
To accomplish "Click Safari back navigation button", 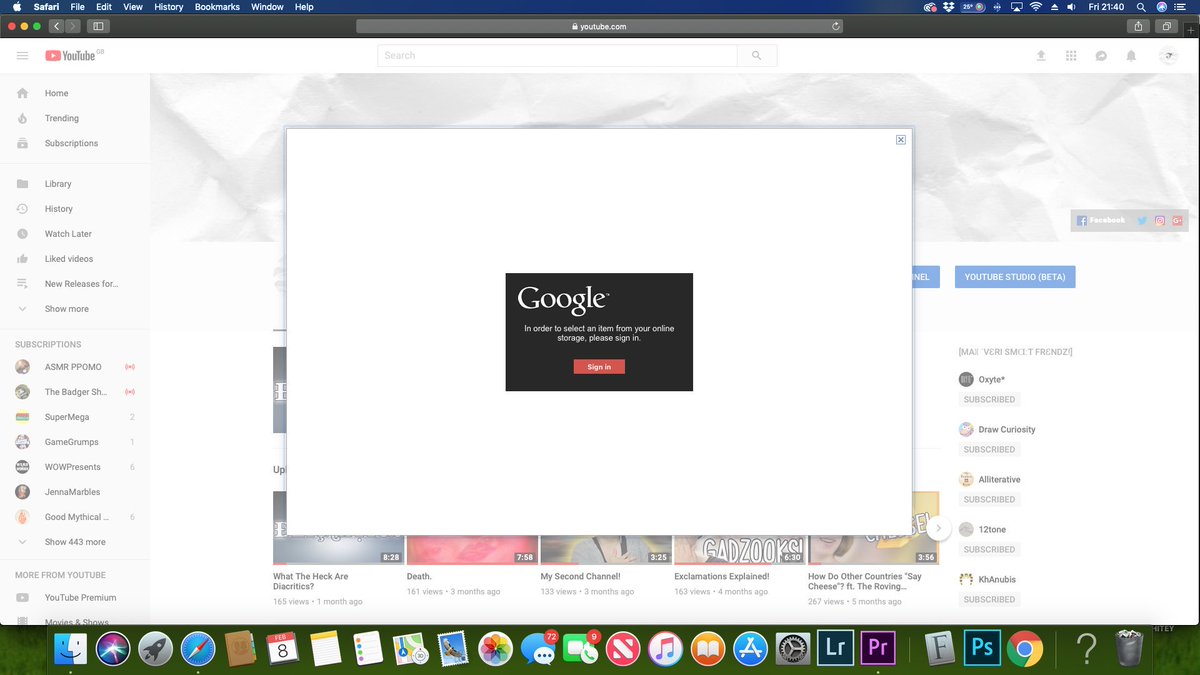I will click(x=56, y=26).
